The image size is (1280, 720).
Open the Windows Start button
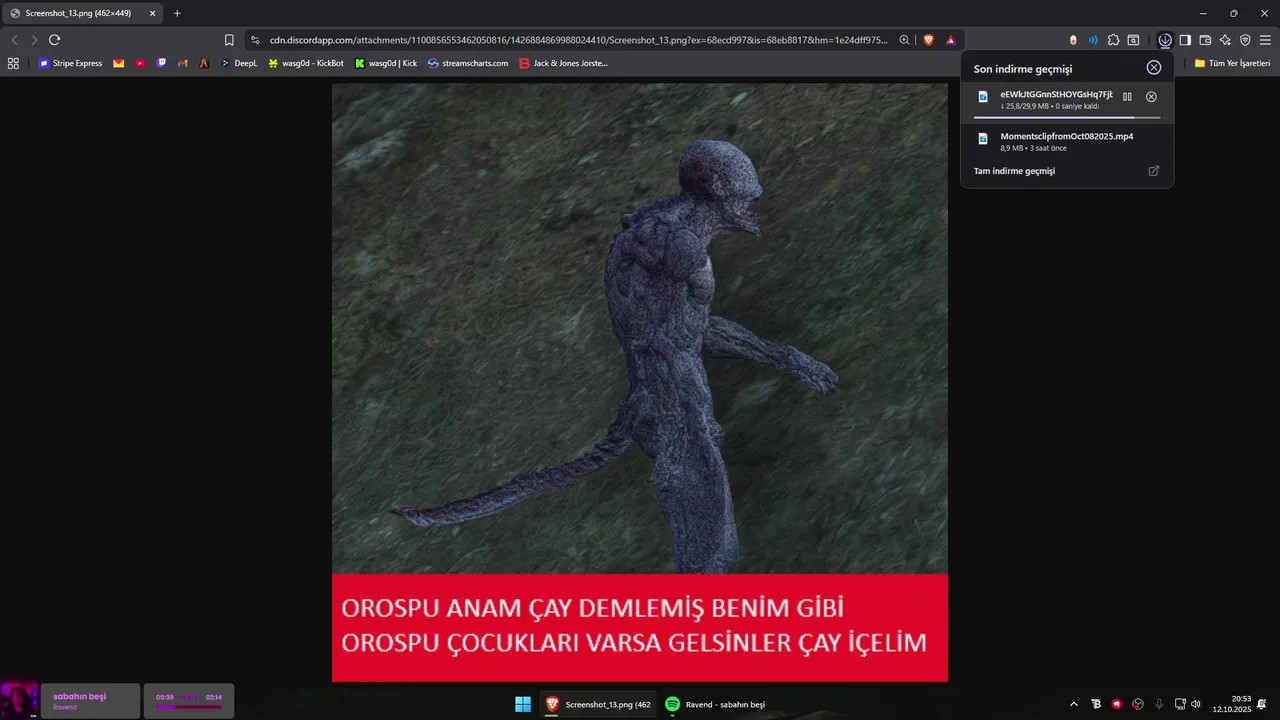(x=523, y=704)
